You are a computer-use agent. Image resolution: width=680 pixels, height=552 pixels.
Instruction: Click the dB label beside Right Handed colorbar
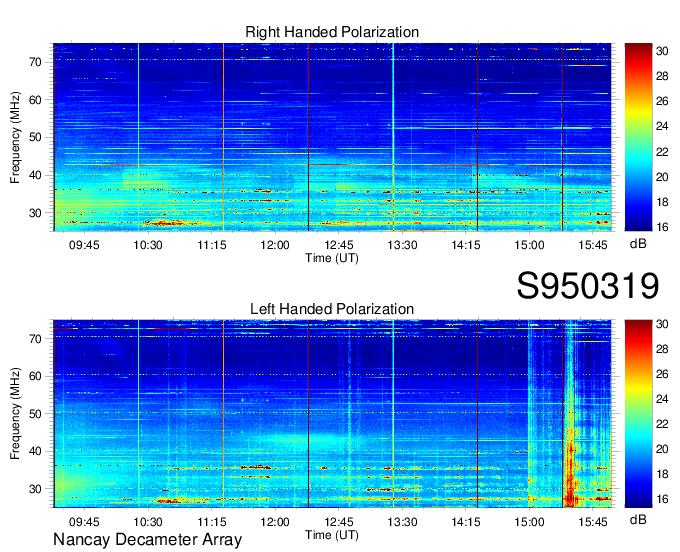coord(638,244)
